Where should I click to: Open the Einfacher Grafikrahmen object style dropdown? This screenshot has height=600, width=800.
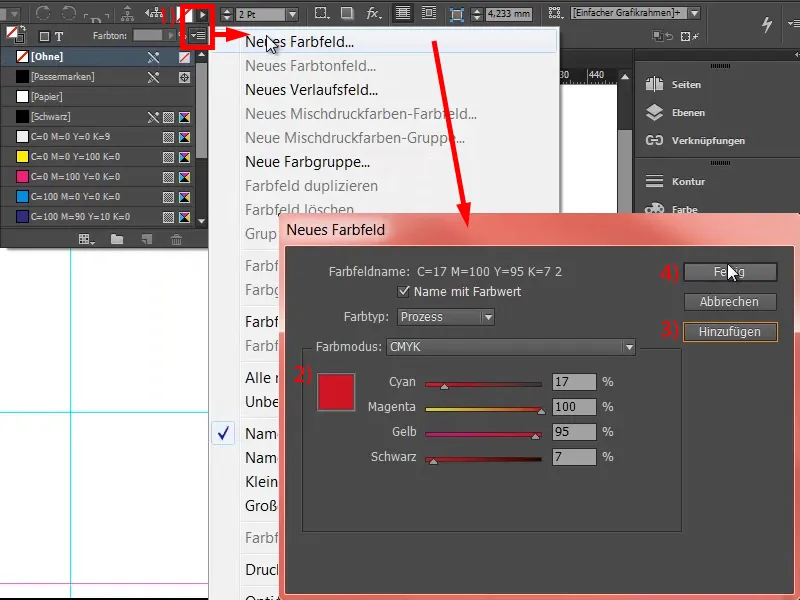[x=694, y=13]
